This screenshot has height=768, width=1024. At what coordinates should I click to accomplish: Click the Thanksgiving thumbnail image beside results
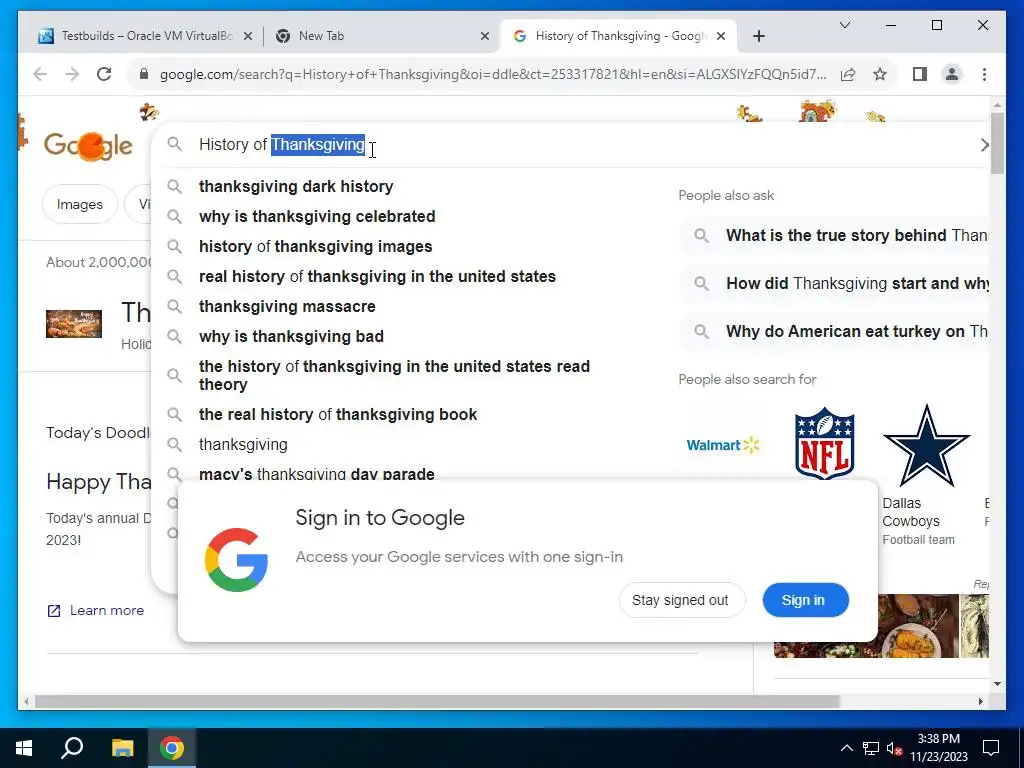pyautogui.click(x=74, y=324)
